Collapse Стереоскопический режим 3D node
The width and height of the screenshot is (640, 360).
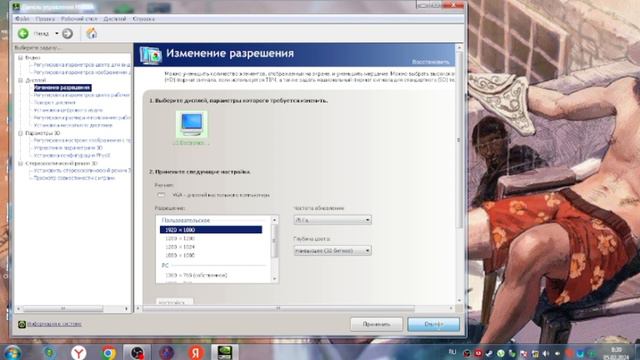[20, 163]
